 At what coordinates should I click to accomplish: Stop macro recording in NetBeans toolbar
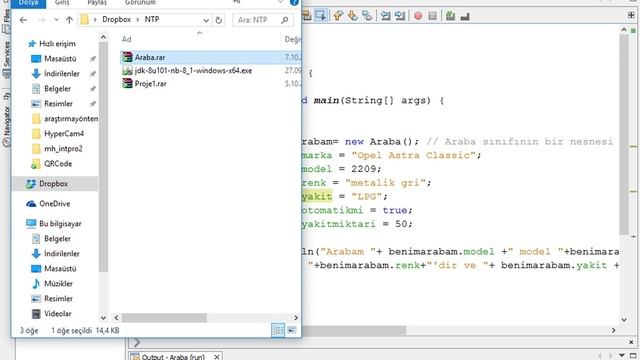click(433, 16)
